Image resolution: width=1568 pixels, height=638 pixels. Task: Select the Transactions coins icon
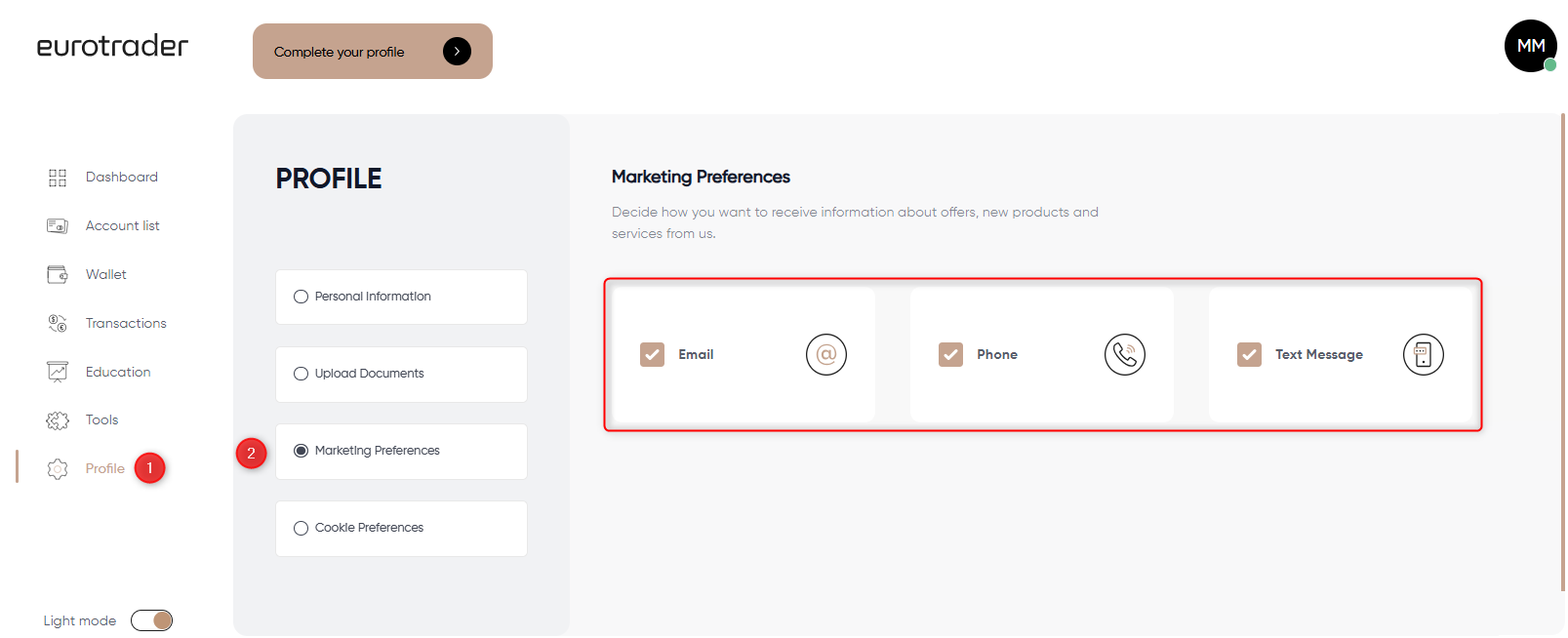point(58,324)
